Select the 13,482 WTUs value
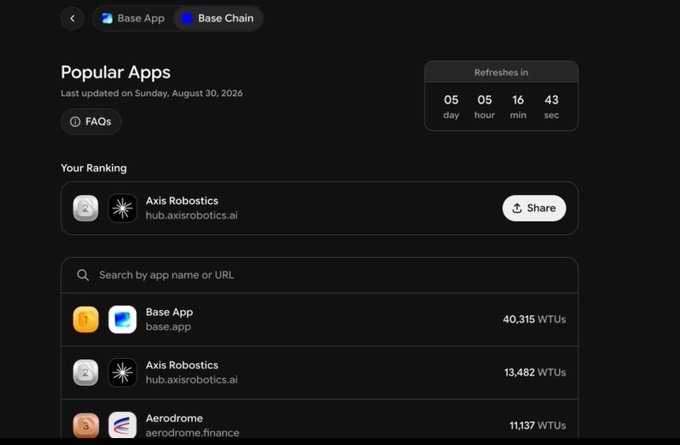 pyautogui.click(x=535, y=372)
